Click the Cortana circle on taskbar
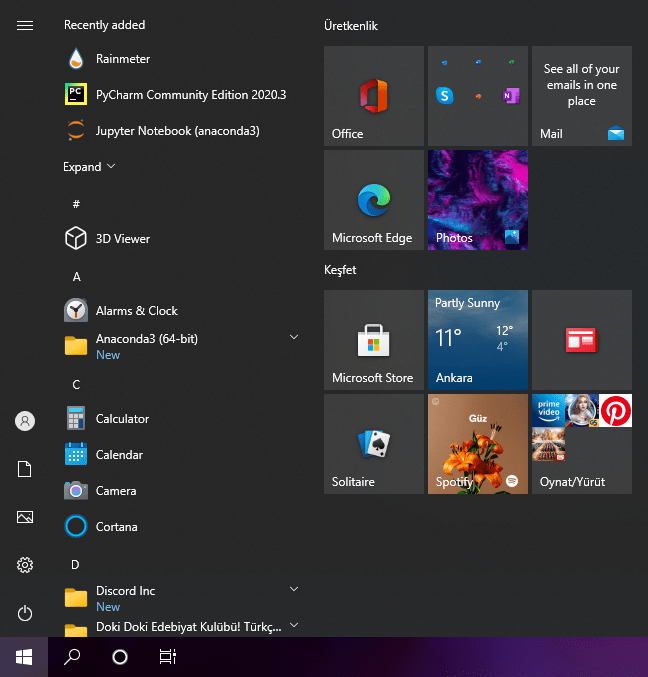The image size is (648, 677). 120,657
